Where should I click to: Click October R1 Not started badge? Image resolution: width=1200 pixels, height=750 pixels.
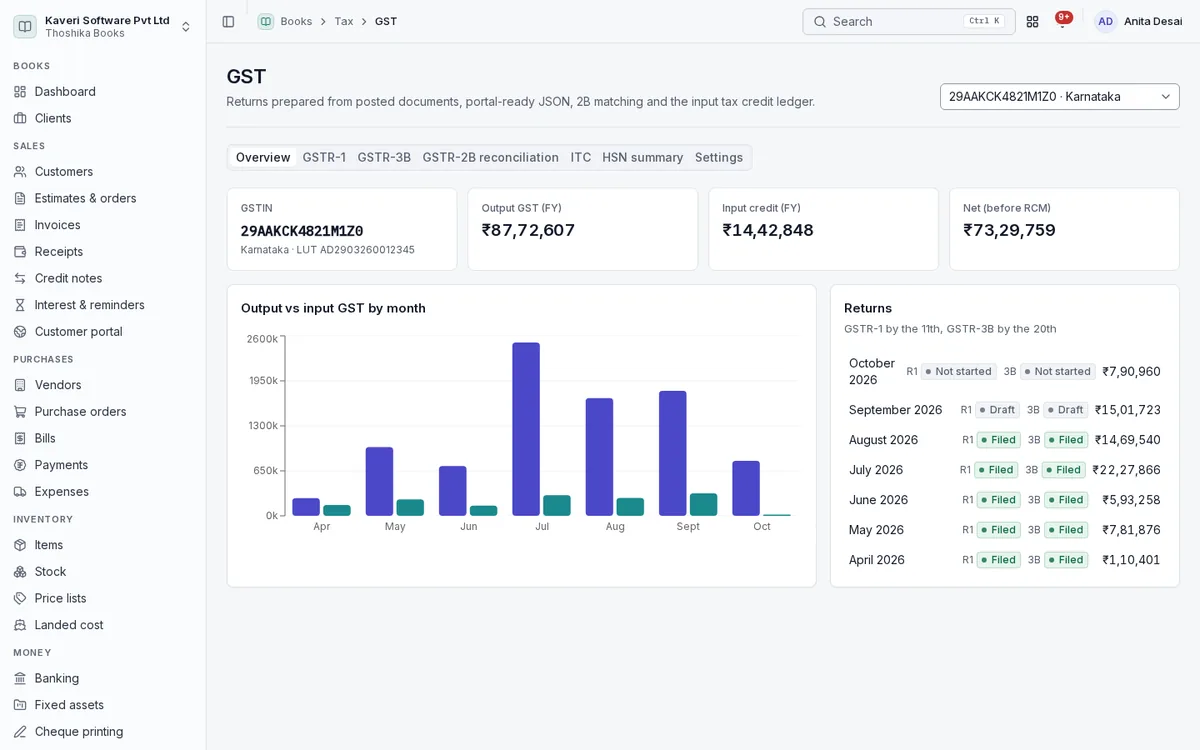coord(958,371)
